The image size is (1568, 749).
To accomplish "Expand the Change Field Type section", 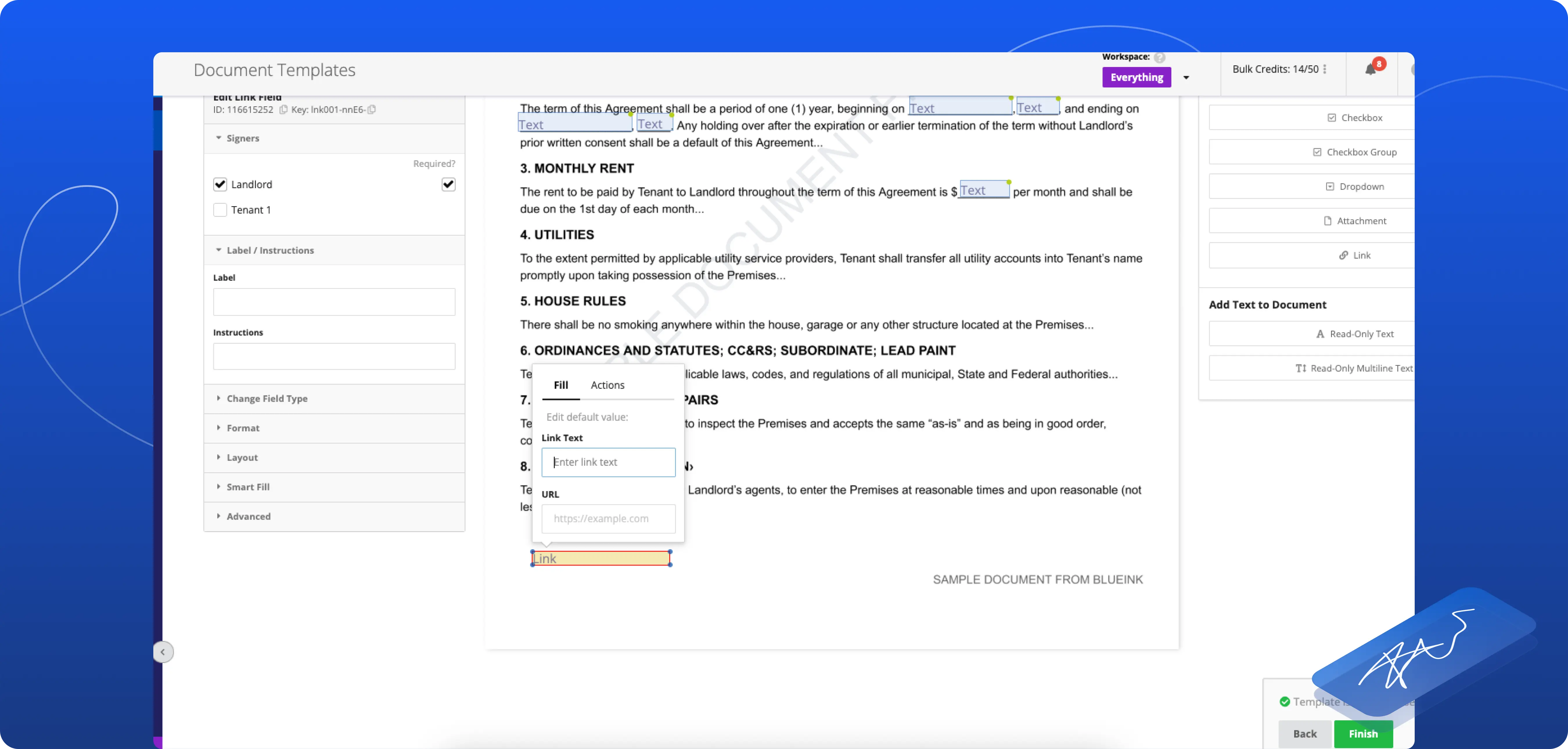I will pos(267,399).
